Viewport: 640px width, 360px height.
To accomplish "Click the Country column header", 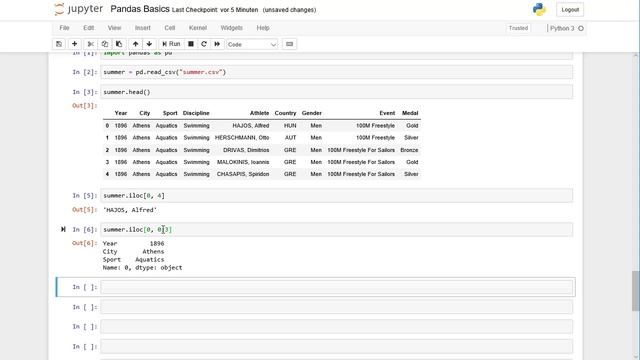I will pyautogui.click(x=285, y=113).
